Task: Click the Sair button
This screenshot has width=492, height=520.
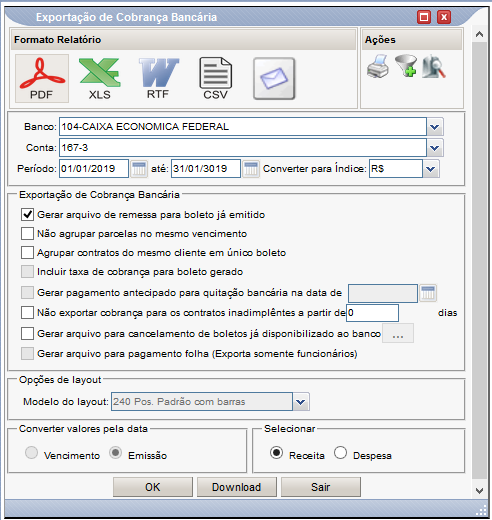Action: pos(321,487)
